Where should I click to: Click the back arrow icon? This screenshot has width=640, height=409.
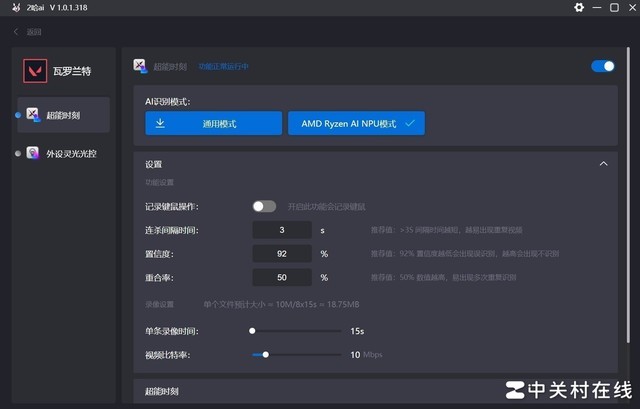click(17, 32)
